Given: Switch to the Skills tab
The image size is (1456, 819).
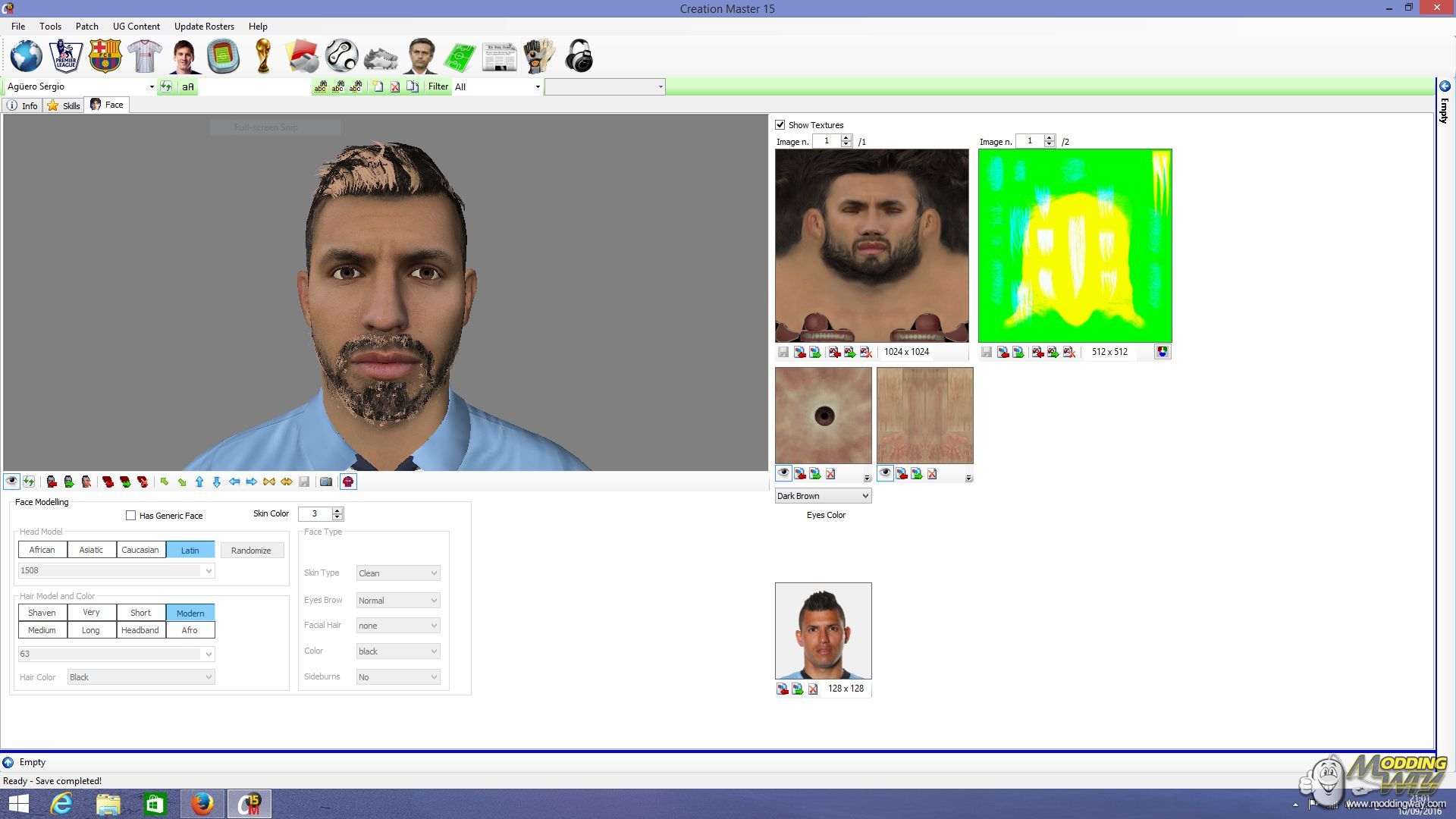Looking at the screenshot, I should point(64,105).
